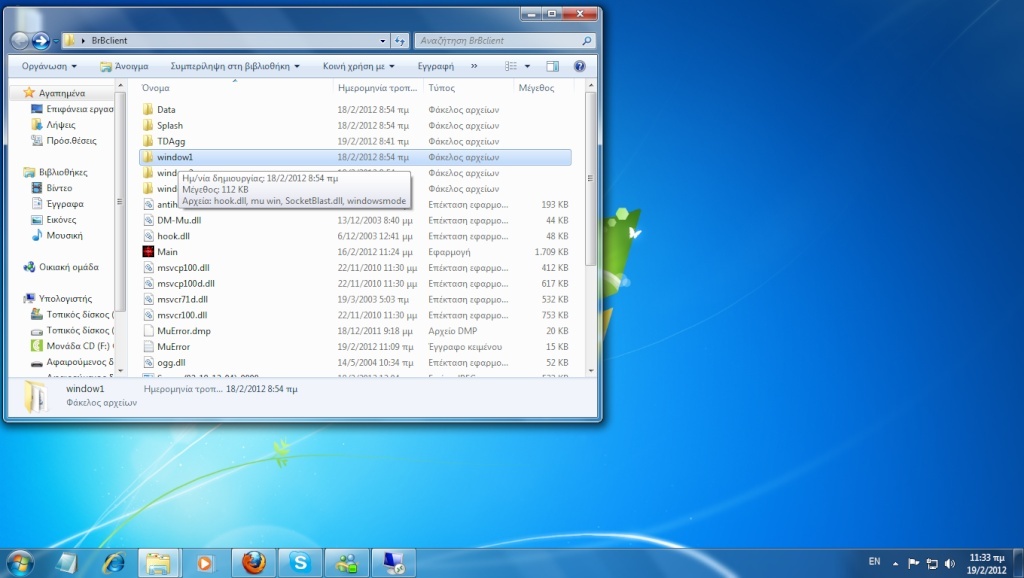Click the navigation pane scrollbar down arrow
Viewport: 1024px width, 578px height.
[120, 371]
